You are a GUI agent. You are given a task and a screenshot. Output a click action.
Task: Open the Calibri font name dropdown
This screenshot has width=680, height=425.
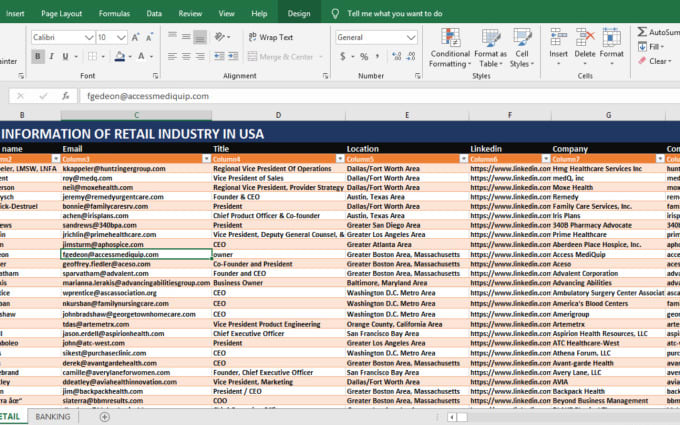tap(89, 38)
